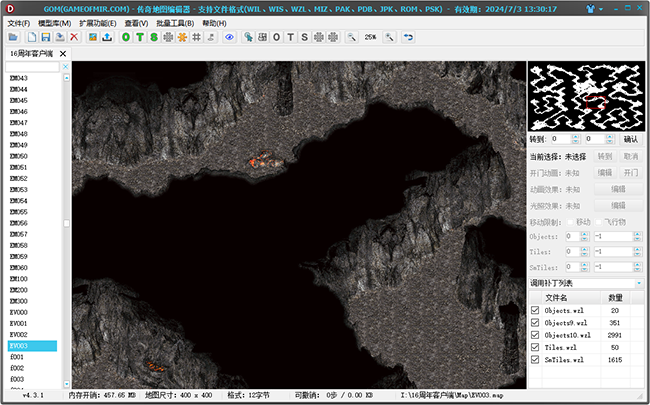Click the undo arrow icon in toolbar
The width and height of the screenshot is (650, 405).
406,37
